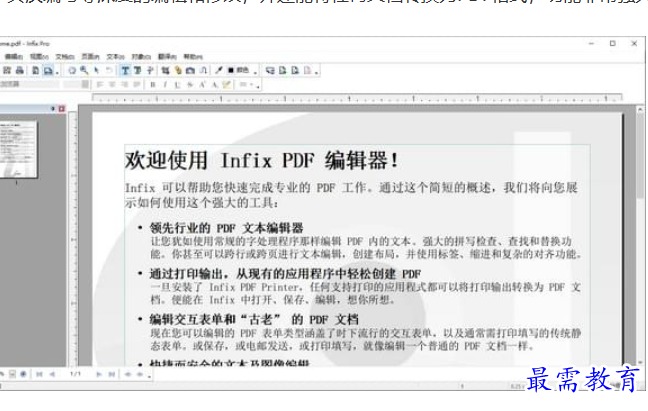Go to the first page
The image size is (648, 411).
[39, 374]
